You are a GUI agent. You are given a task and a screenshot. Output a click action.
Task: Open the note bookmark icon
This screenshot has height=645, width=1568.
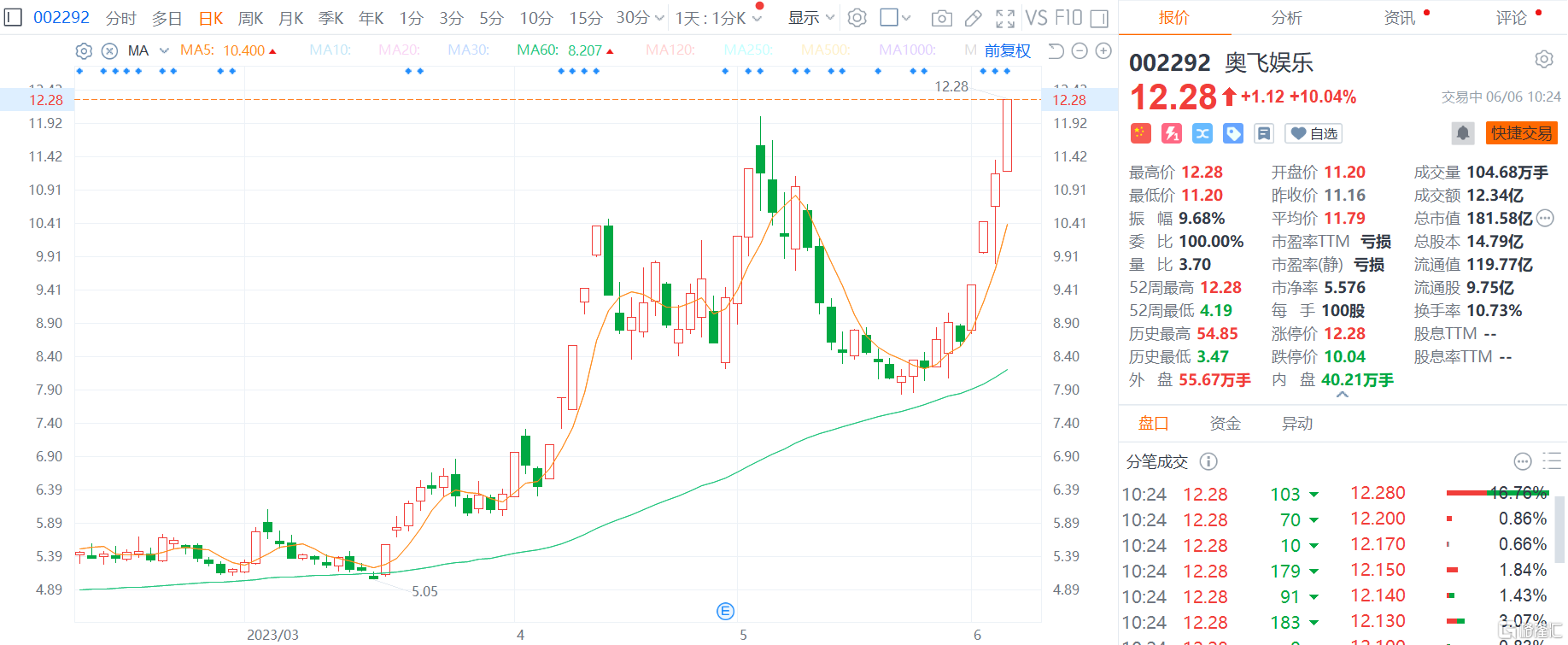(1264, 133)
